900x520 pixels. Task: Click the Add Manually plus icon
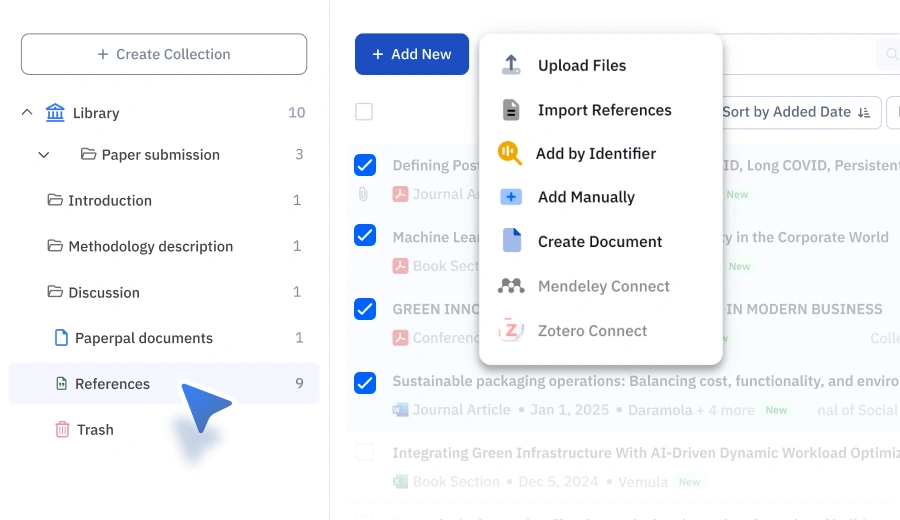(x=511, y=197)
